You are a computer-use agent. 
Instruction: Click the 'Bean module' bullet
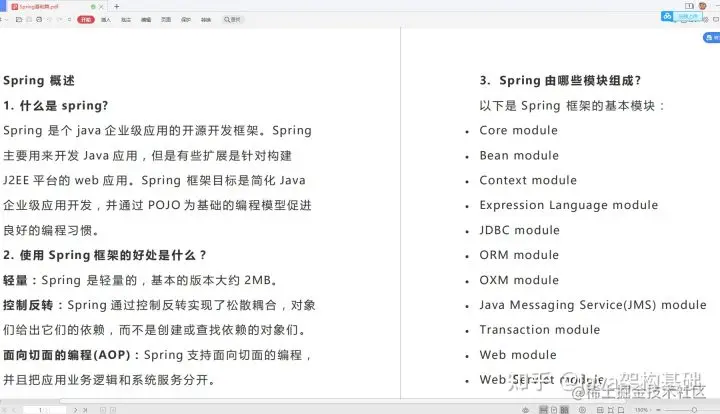[x=519, y=156]
